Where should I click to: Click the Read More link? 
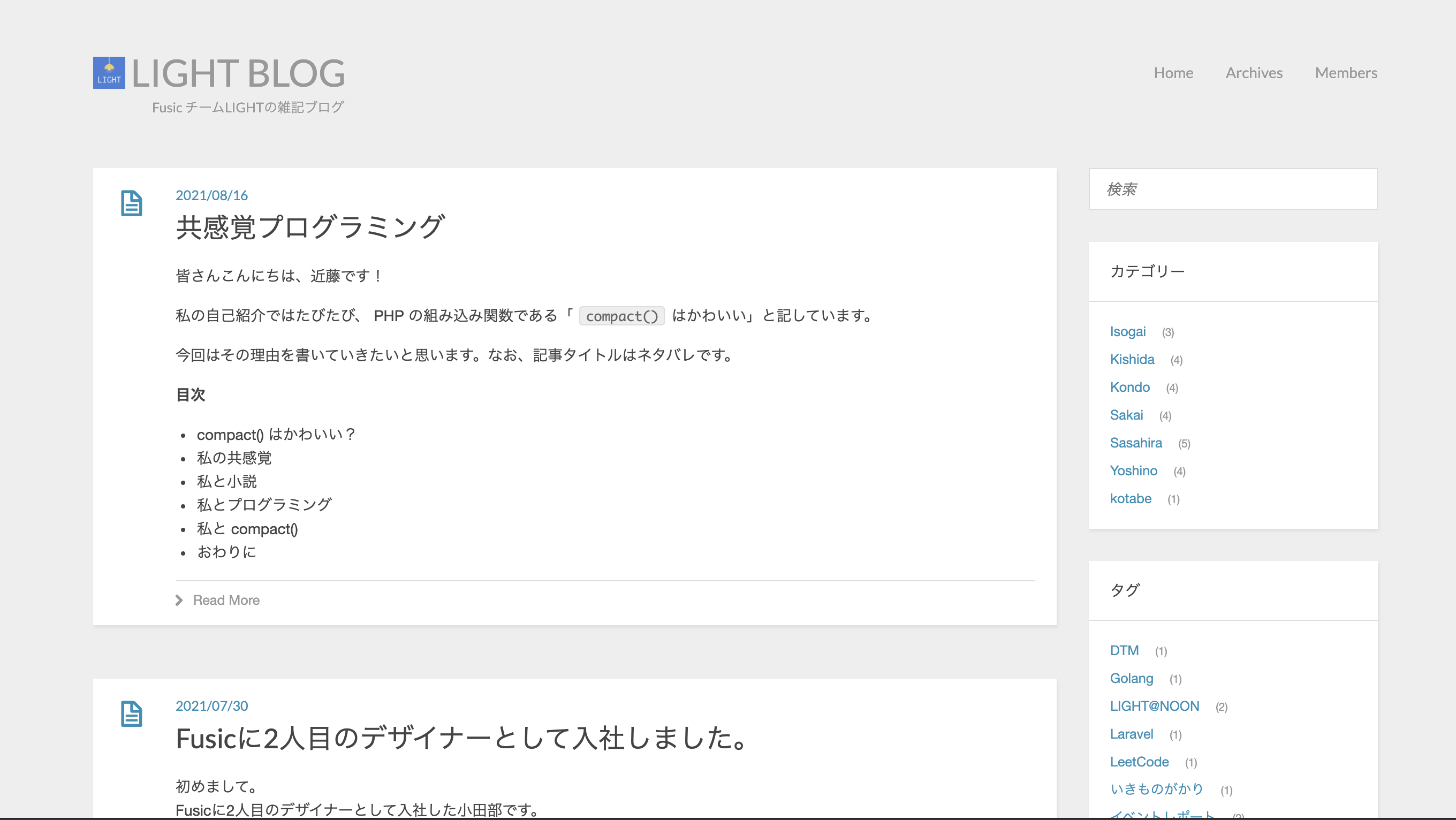click(x=226, y=600)
